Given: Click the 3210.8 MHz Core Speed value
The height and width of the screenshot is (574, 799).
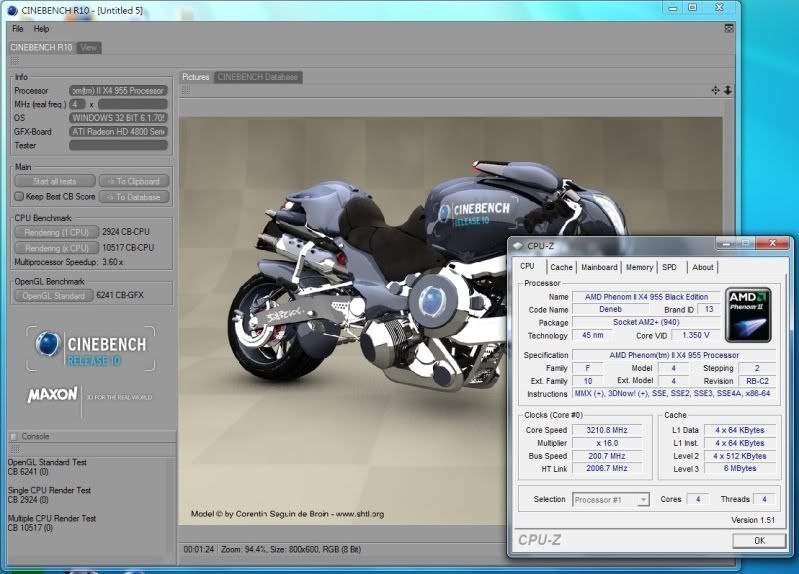Looking at the screenshot, I should (x=606, y=430).
